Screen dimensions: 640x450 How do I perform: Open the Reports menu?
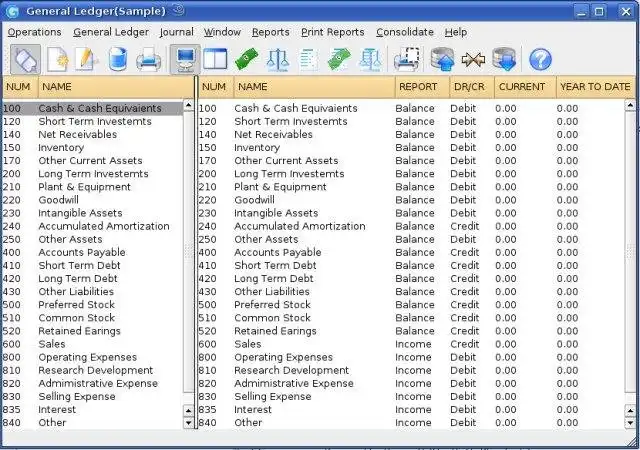coord(271,32)
